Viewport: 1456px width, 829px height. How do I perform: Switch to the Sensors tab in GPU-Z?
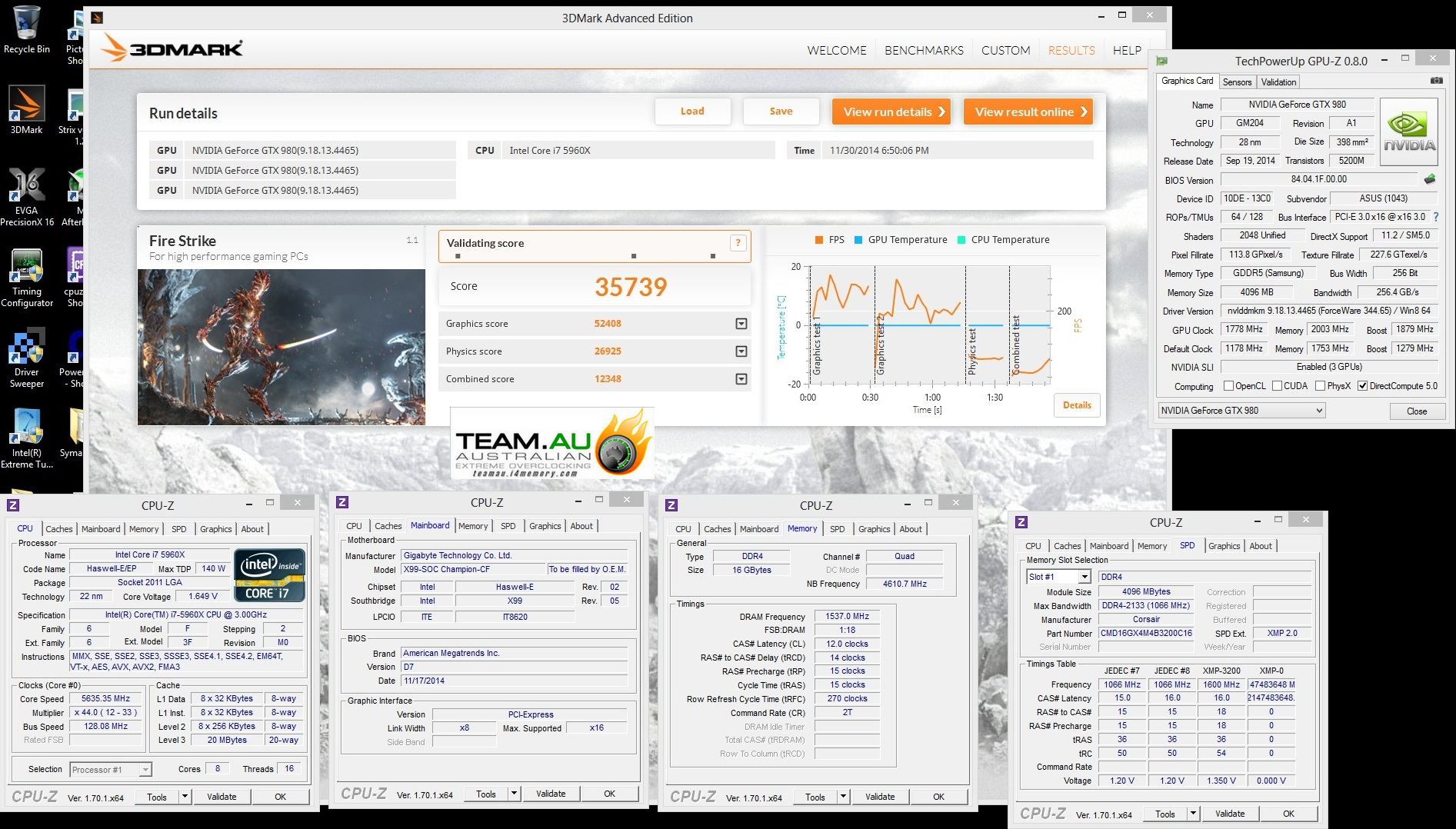pyautogui.click(x=1237, y=82)
